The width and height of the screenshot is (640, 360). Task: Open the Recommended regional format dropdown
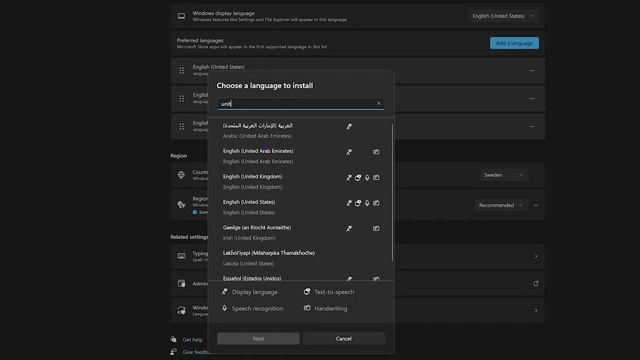[501, 205]
